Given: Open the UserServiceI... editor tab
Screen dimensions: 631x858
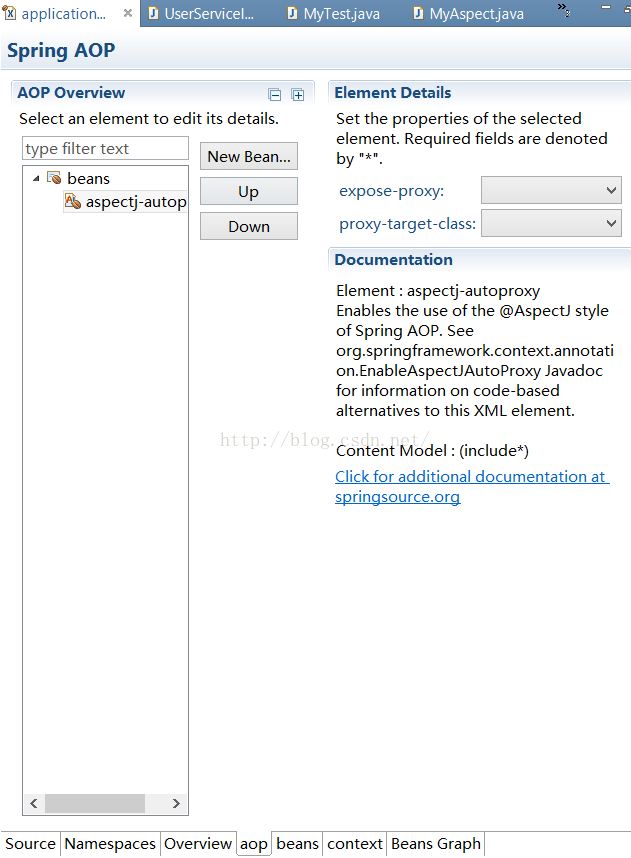Looking at the screenshot, I should (x=201, y=14).
